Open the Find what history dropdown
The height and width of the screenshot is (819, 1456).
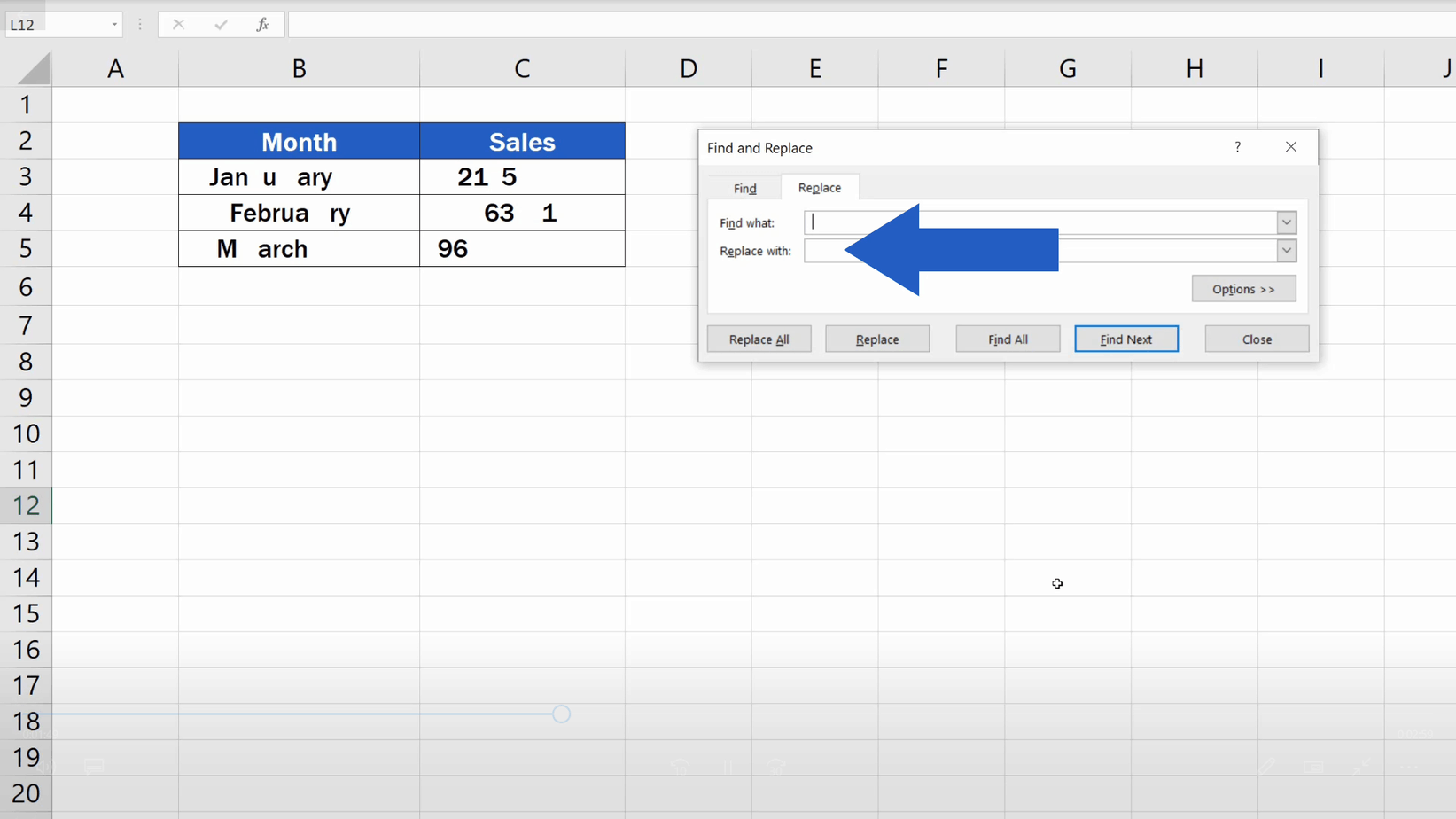pyautogui.click(x=1286, y=222)
